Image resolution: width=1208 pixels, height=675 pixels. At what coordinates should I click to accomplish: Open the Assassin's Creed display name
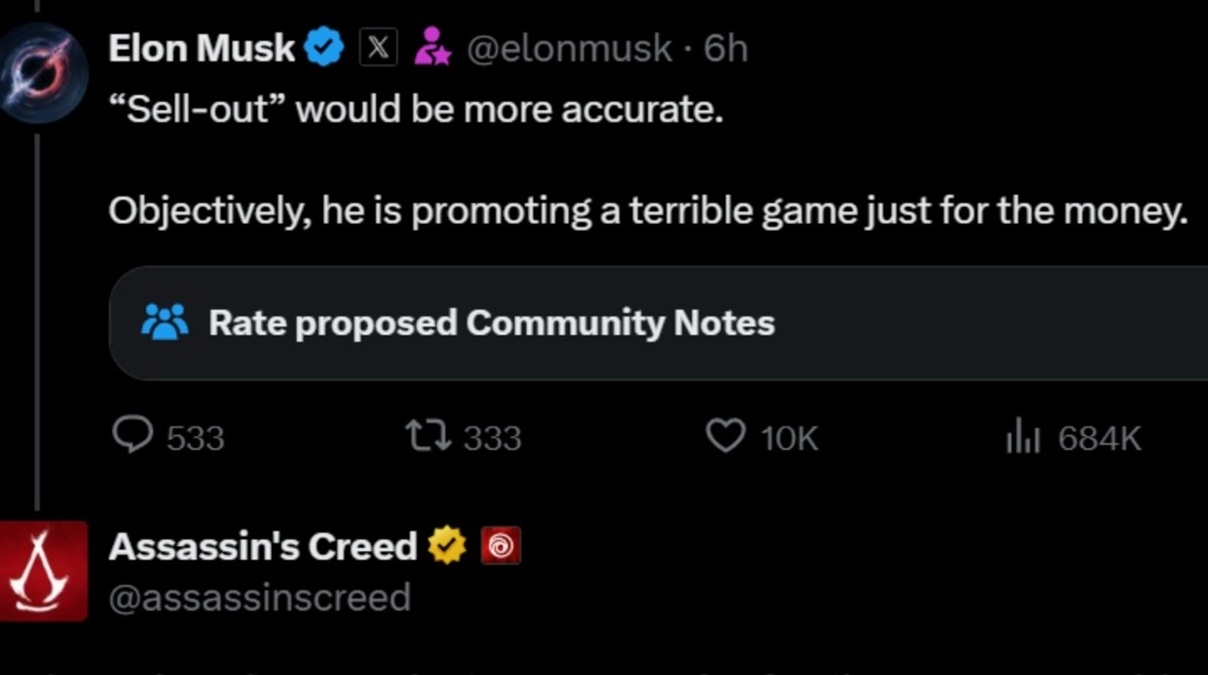tap(262, 546)
